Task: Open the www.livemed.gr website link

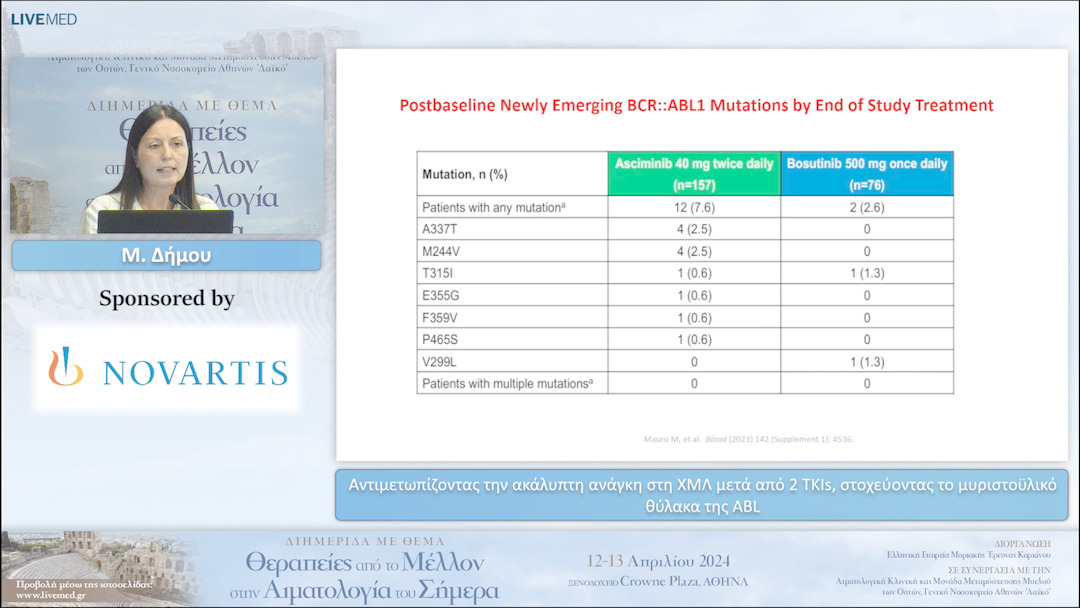Action: click(49, 595)
